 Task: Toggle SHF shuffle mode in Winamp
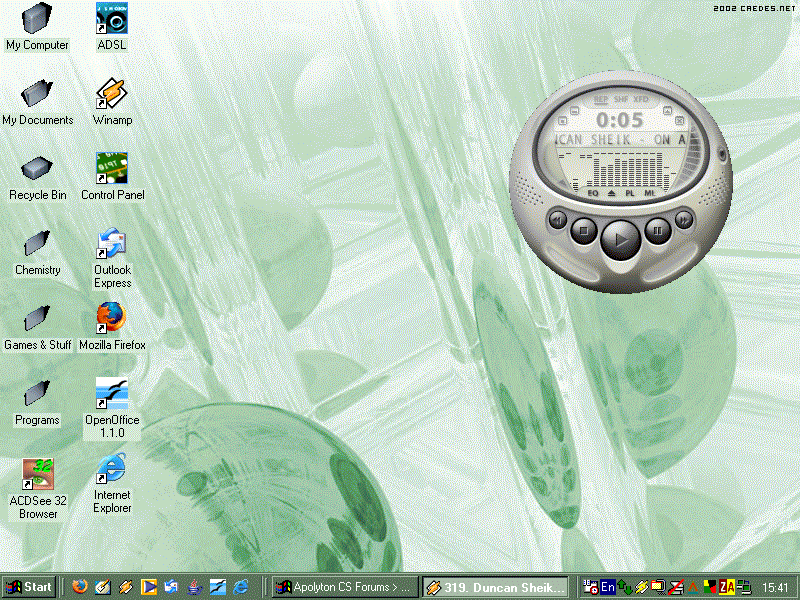coord(620,100)
